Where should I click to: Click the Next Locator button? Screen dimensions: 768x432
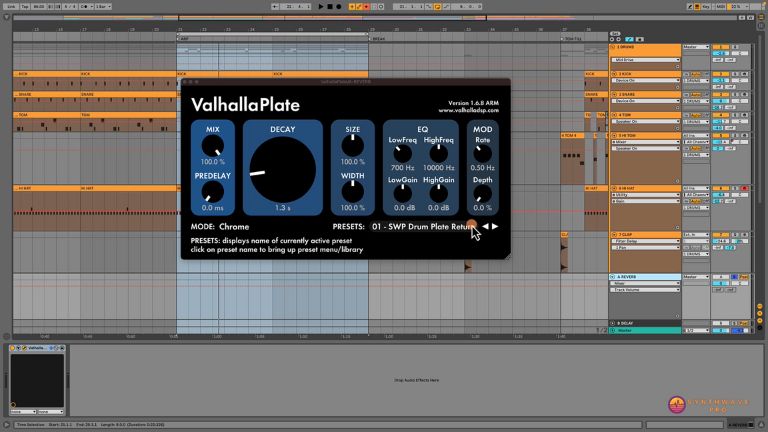point(618,39)
